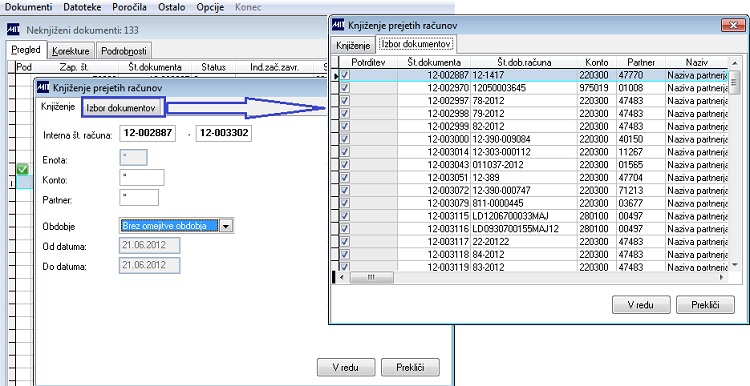Select cell 12050003645

(524, 88)
